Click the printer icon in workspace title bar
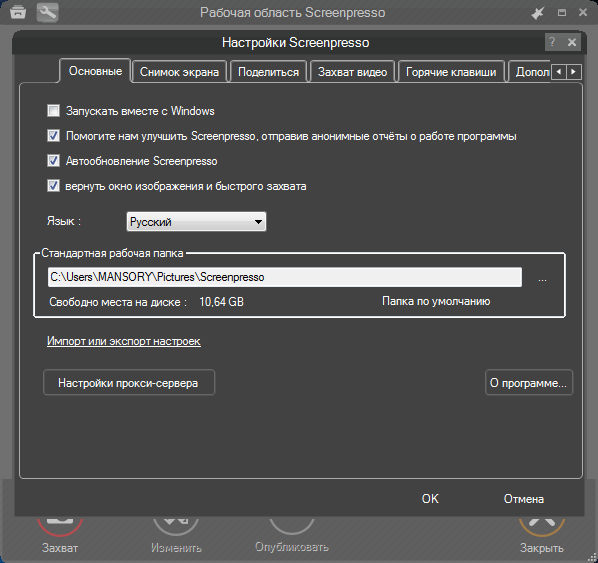 pyautogui.click(x=18, y=12)
